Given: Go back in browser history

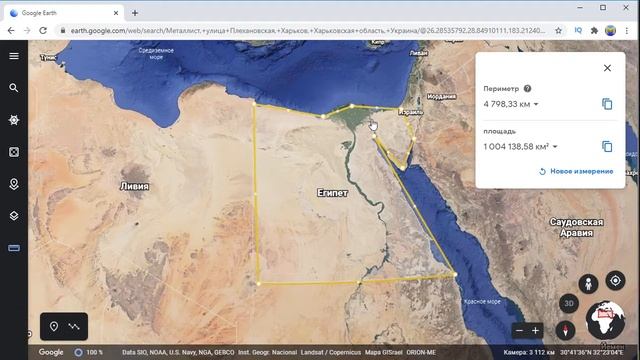Looking at the screenshot, I should coord(11,31).
